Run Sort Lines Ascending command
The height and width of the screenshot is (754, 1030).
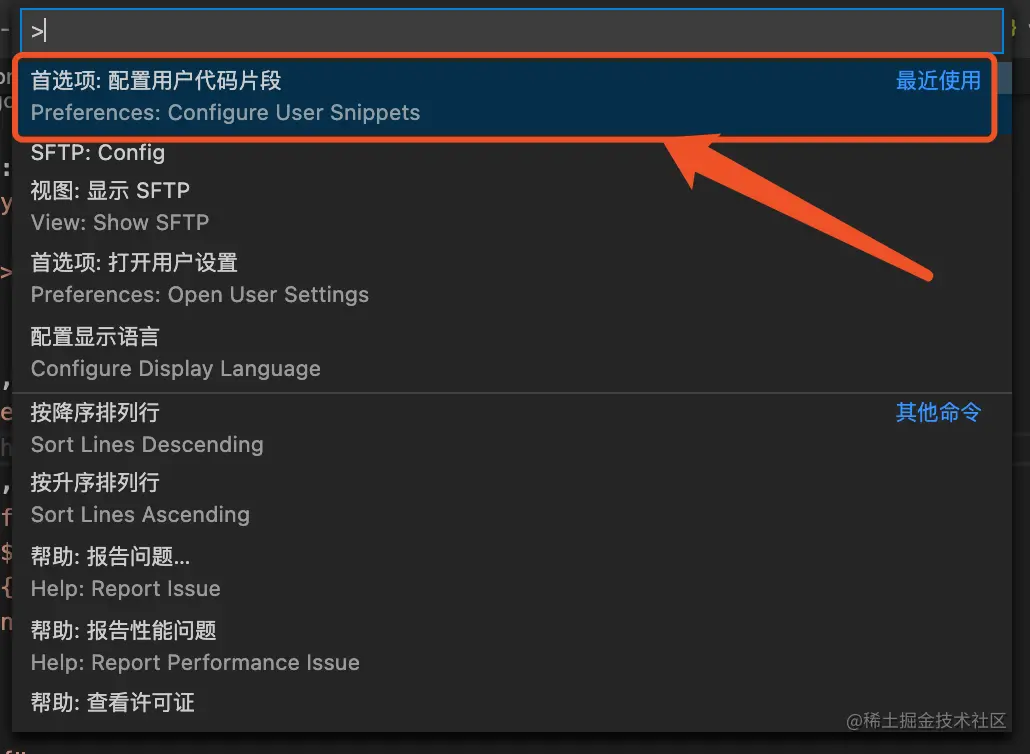point(512,499)
